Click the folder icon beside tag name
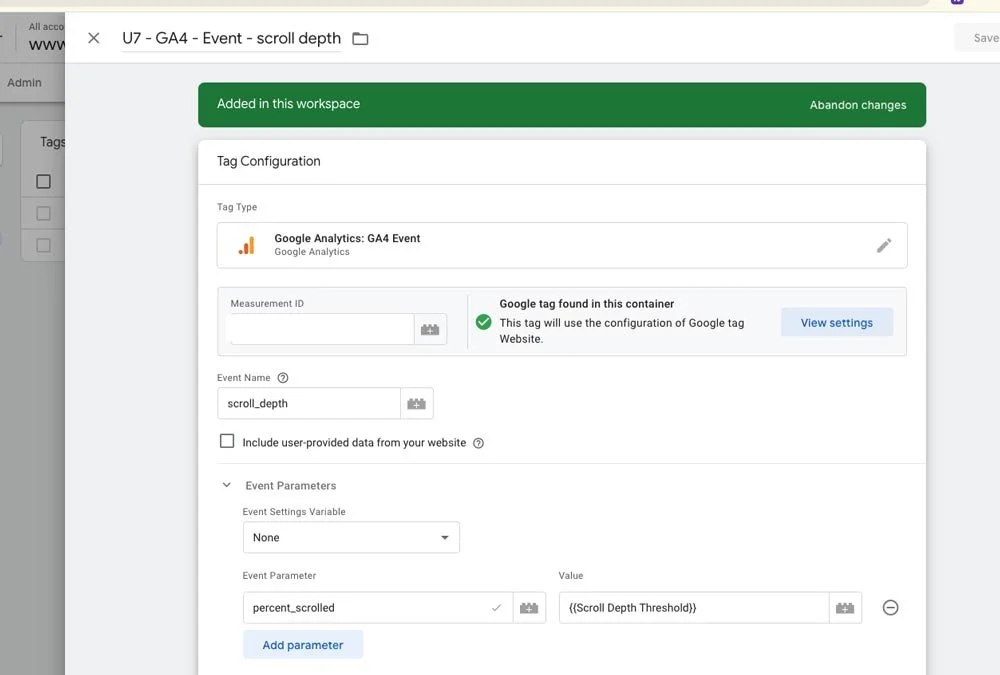 [x=360, y=39]
